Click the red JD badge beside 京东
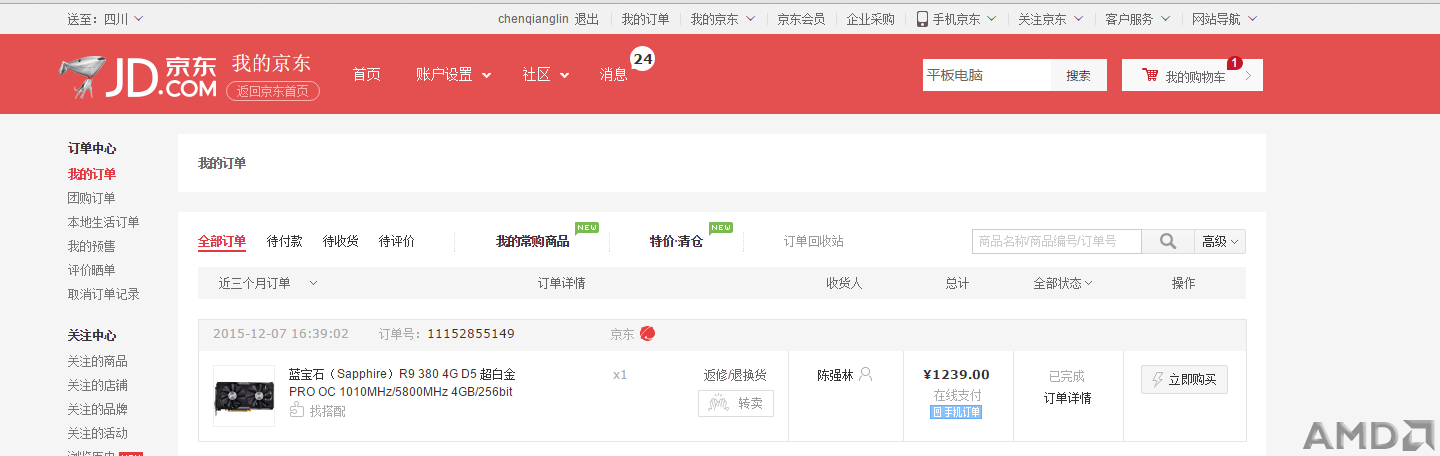This screenshot has height=456, width=1440. tap(648, 334)
